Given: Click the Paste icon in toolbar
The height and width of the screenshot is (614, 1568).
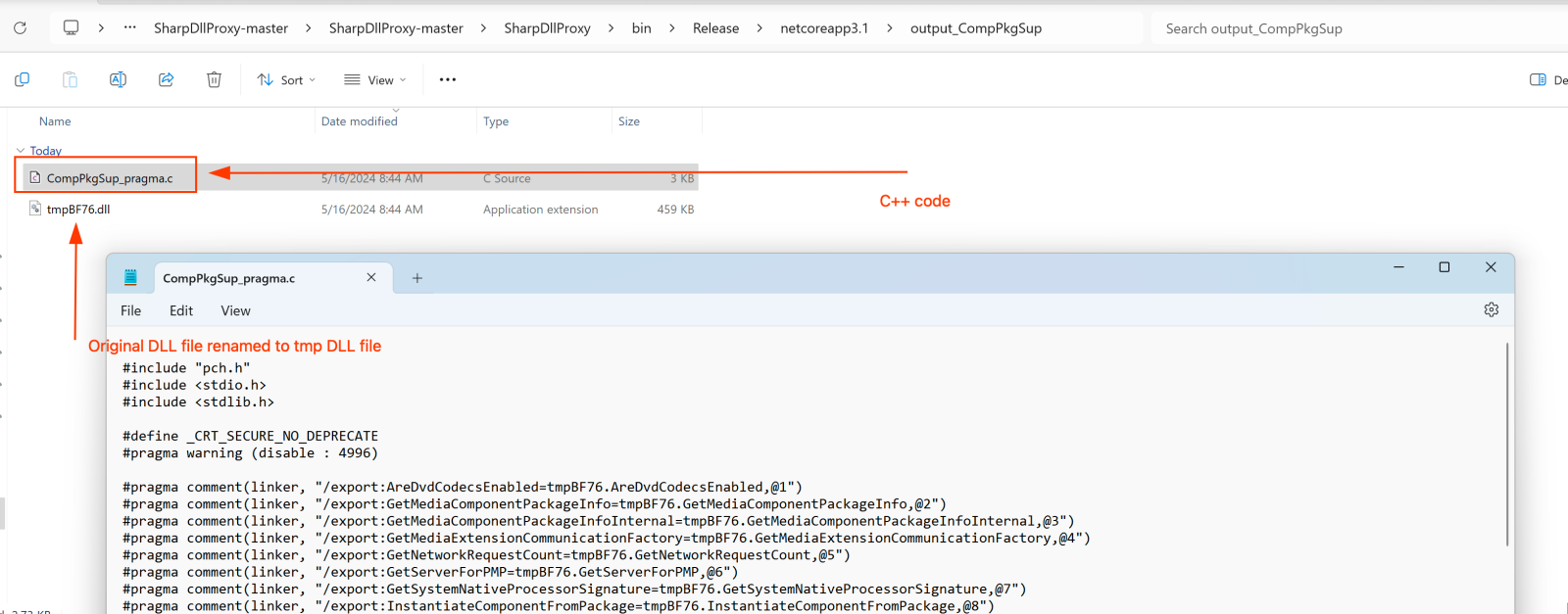Looking at the screenshot, I should [x=70, y=79].
